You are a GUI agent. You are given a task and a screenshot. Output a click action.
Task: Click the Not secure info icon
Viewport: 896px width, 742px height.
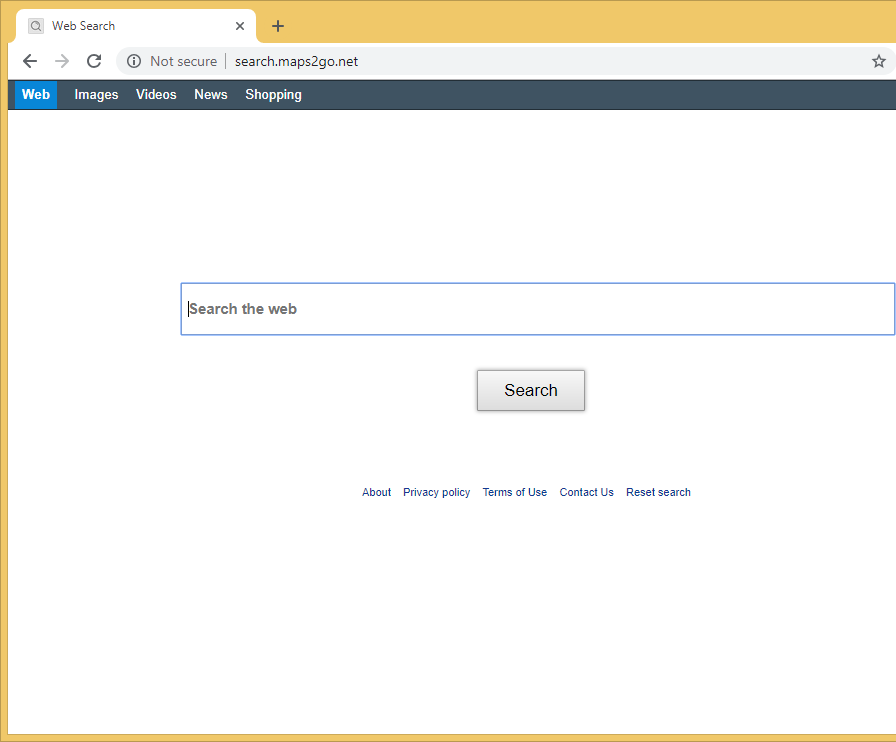134,61
